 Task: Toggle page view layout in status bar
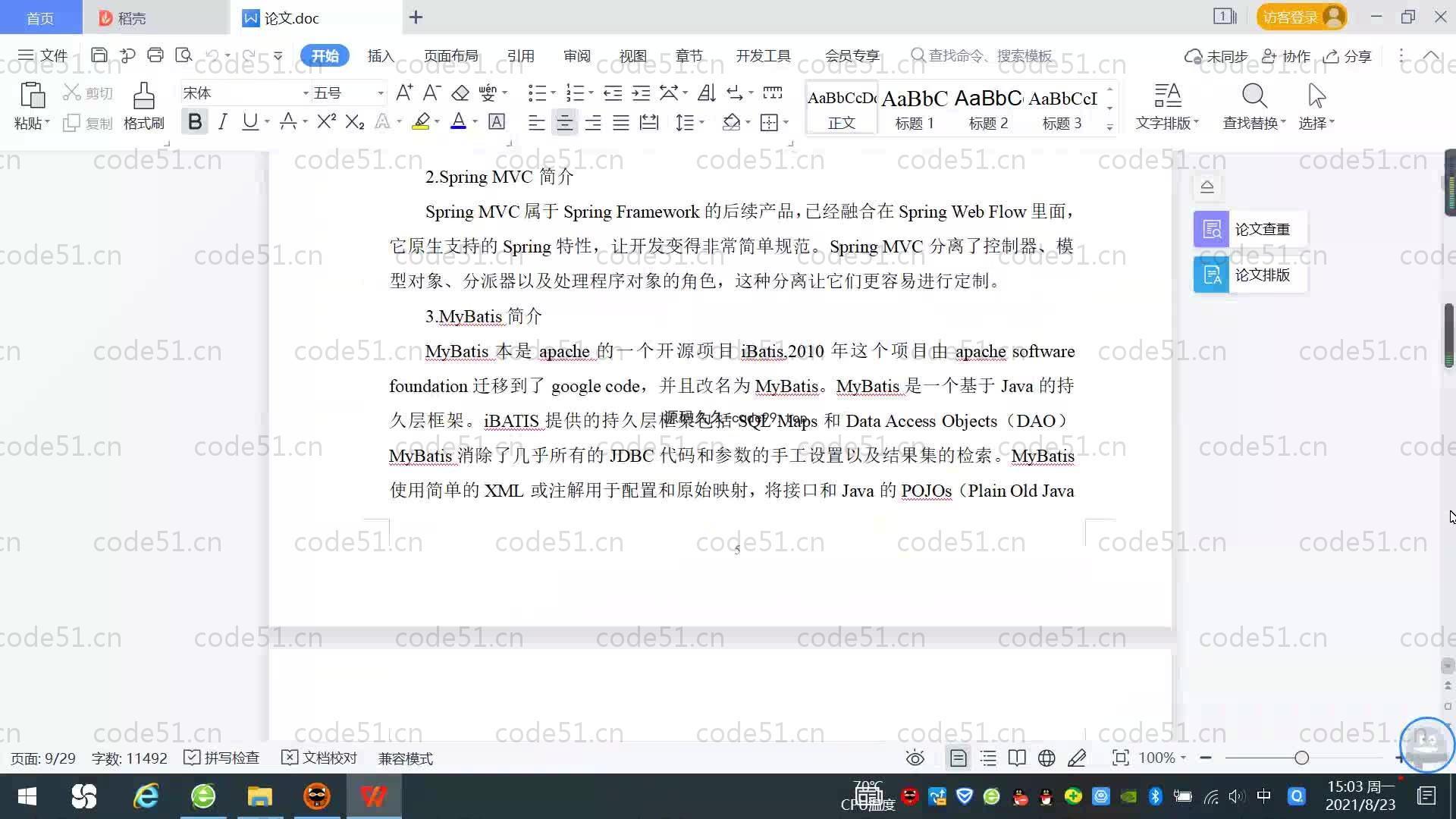959,758
